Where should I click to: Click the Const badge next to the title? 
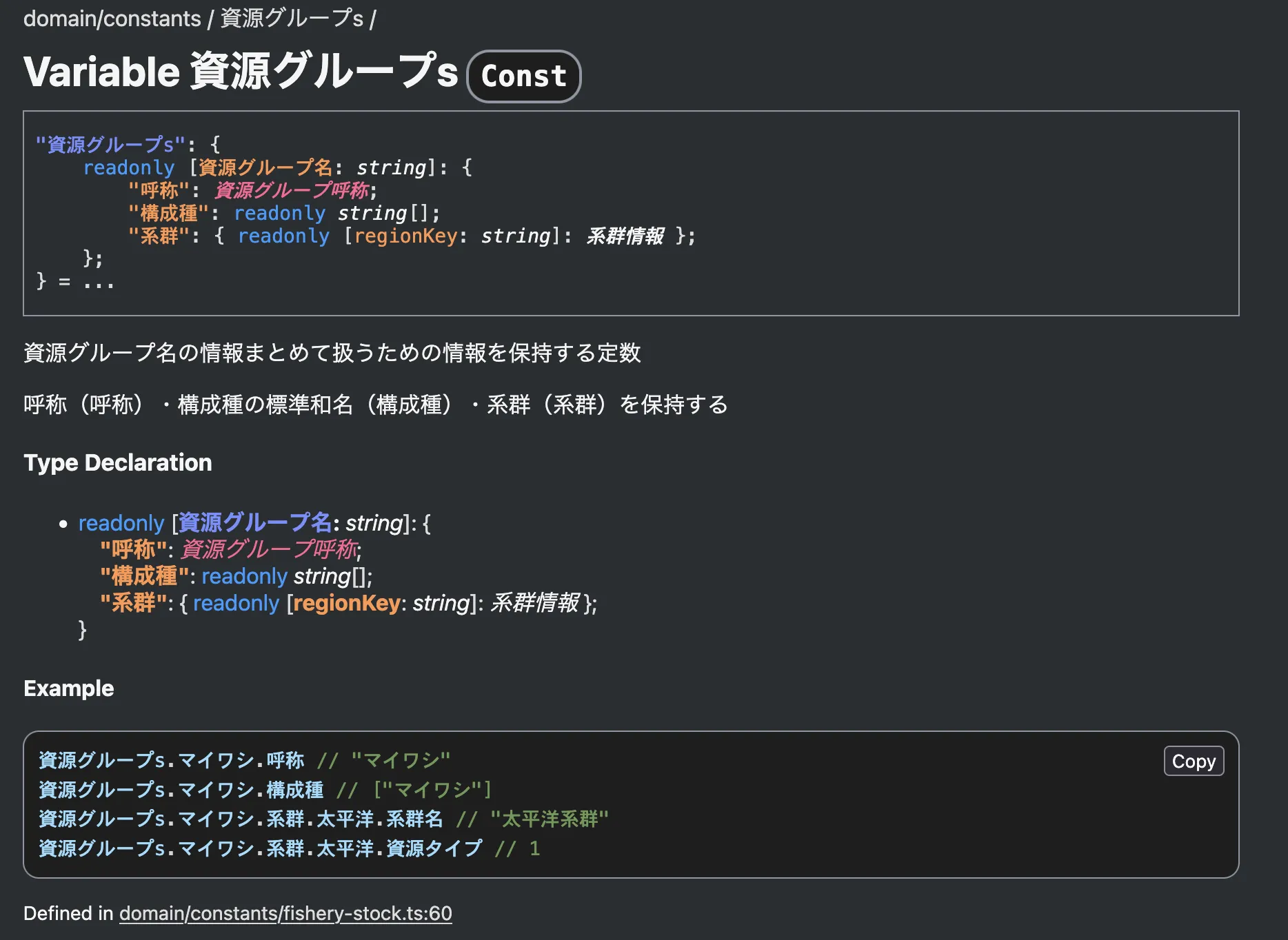coord(523,76)
